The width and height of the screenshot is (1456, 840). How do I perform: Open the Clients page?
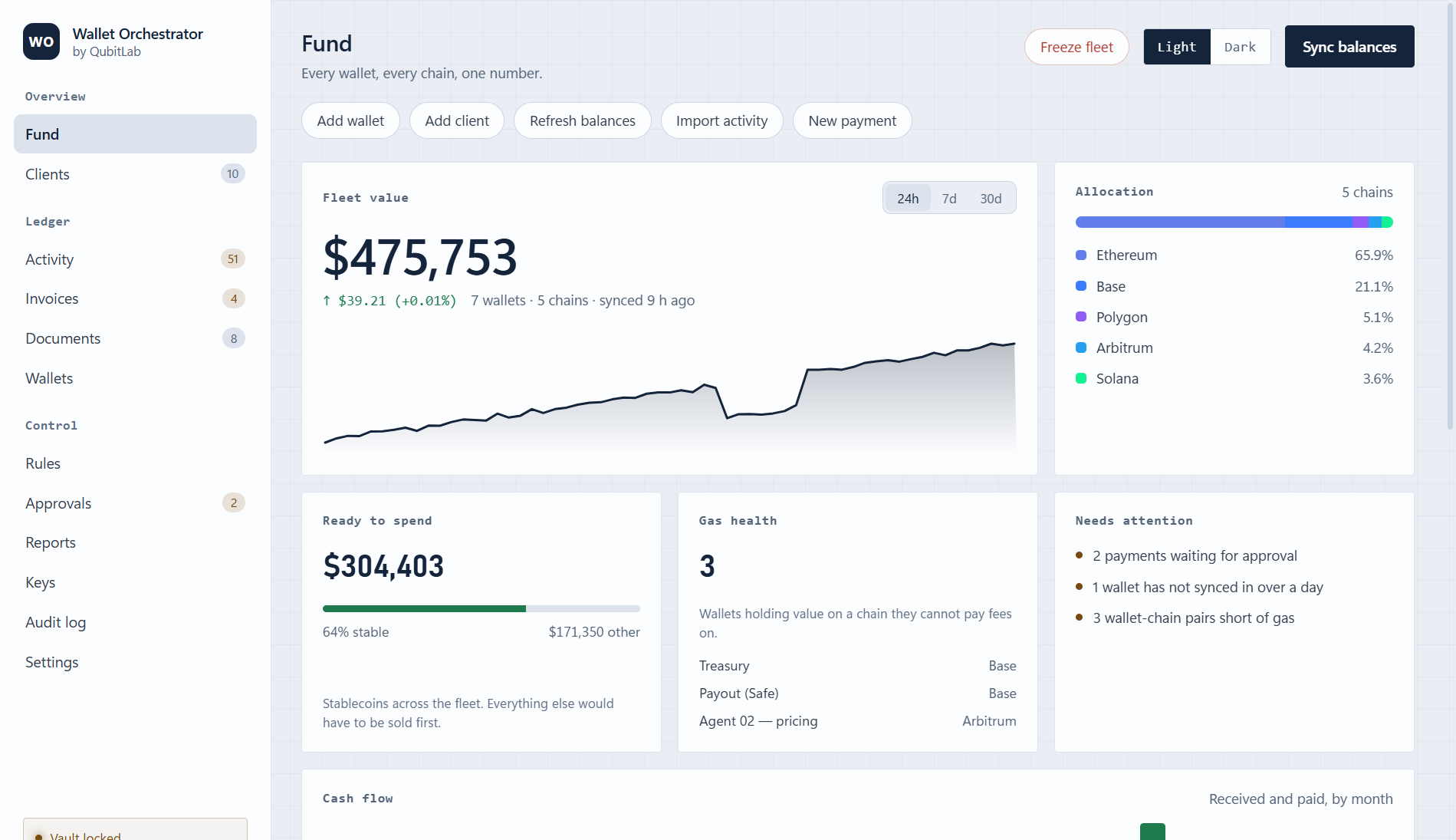coord(135,174)
